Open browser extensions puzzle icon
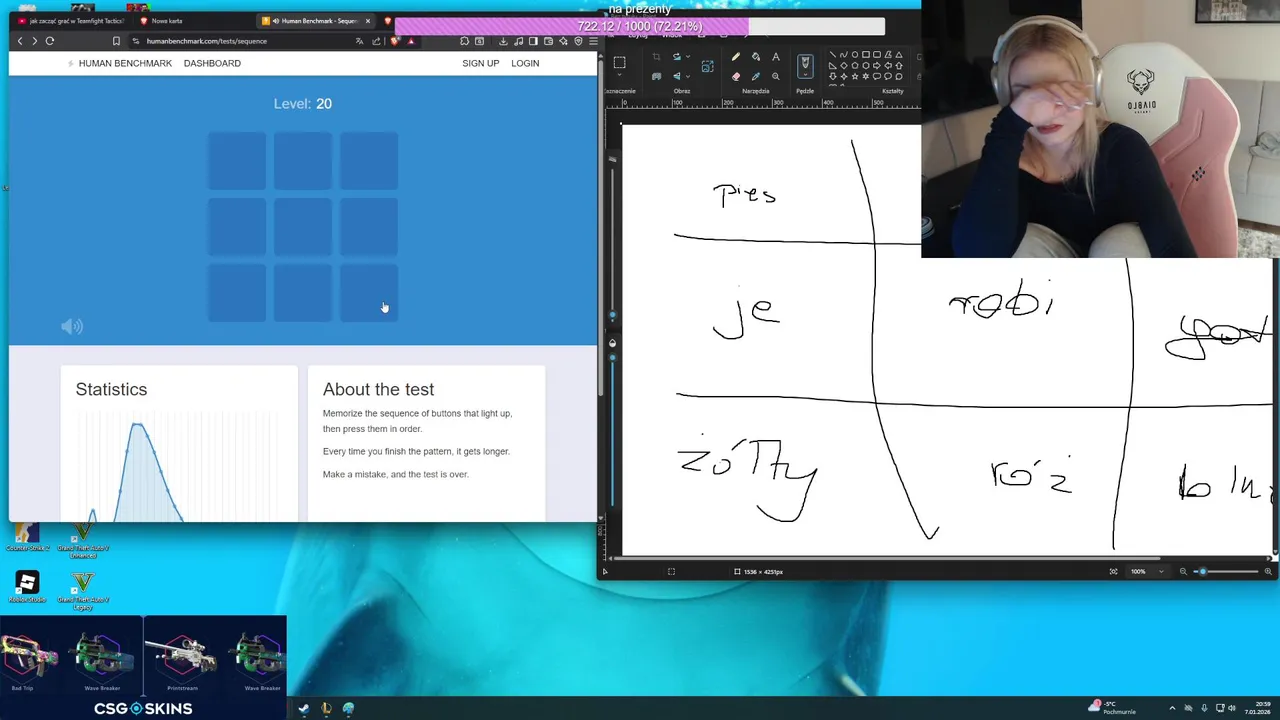 (x=464, y=41)
